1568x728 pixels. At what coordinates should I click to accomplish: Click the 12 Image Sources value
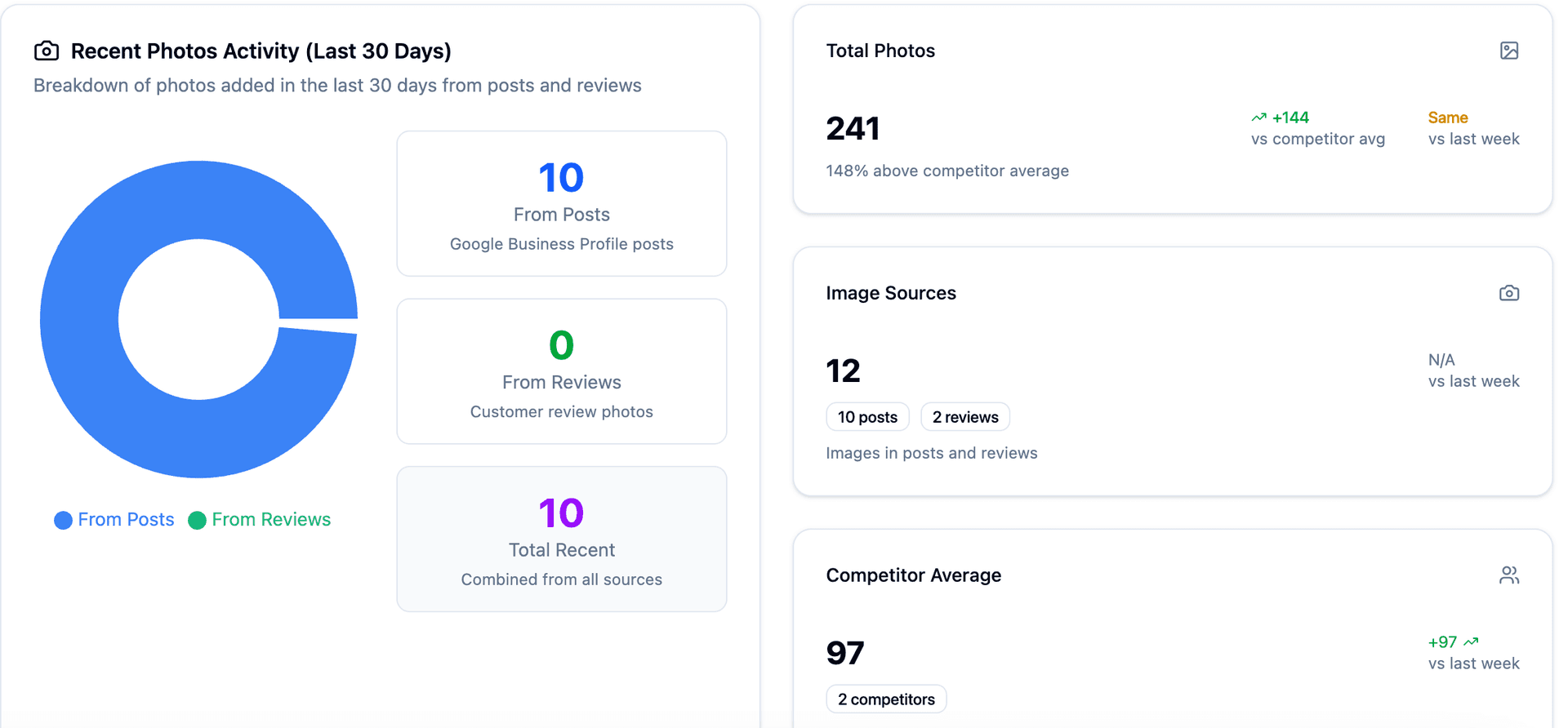pyautogui.click(x=843, y=371)
